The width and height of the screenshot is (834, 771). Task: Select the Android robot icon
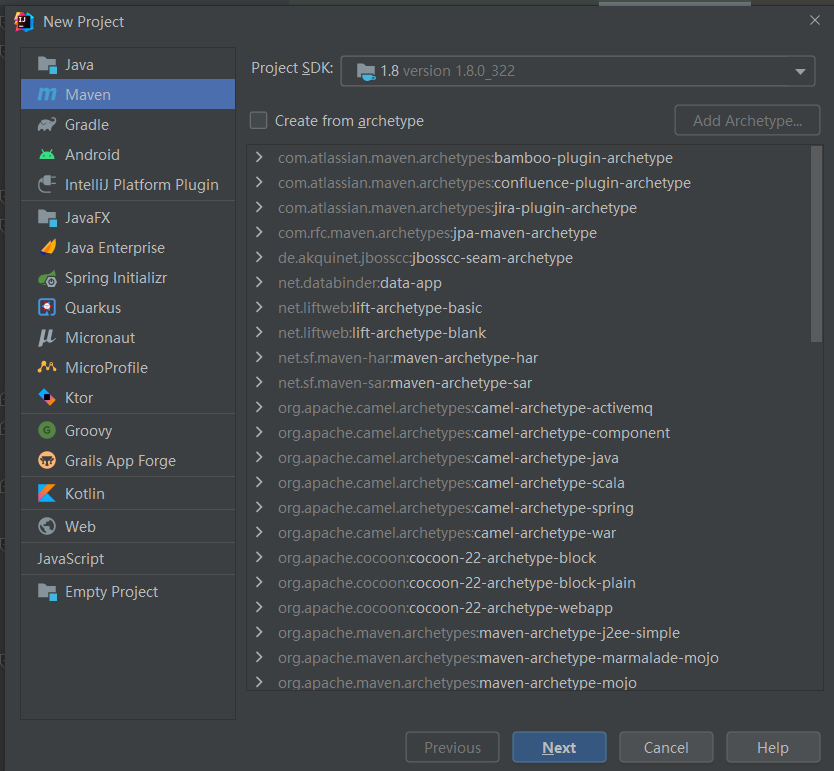(47, 155)
